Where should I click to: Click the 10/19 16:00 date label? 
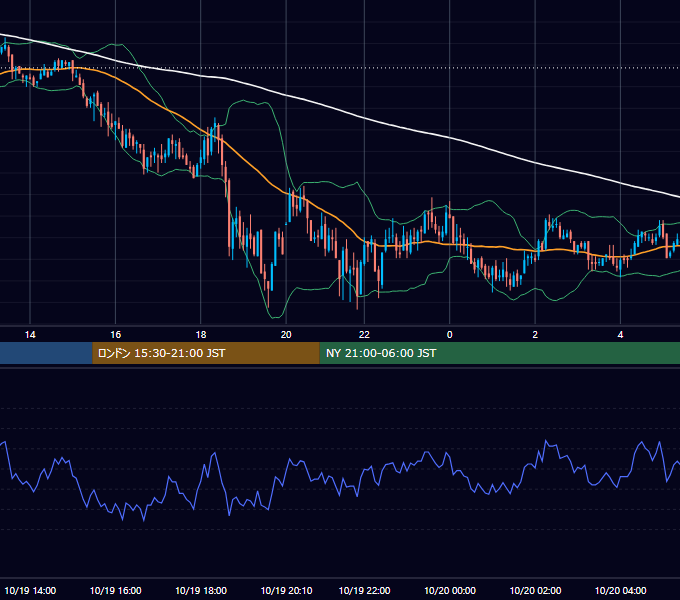point(115,590)
